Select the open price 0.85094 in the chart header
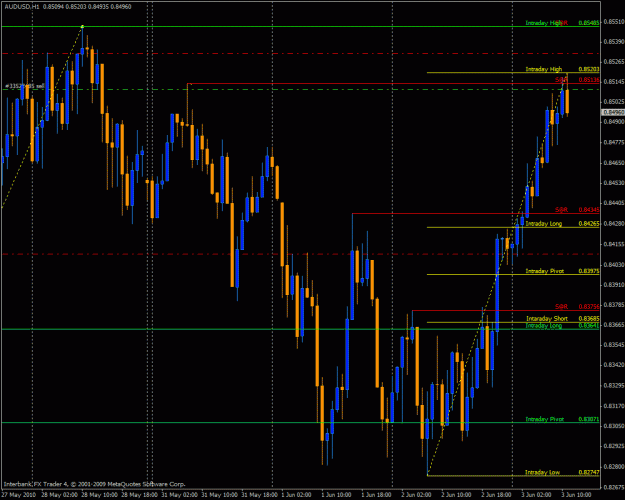 point(55,7)
